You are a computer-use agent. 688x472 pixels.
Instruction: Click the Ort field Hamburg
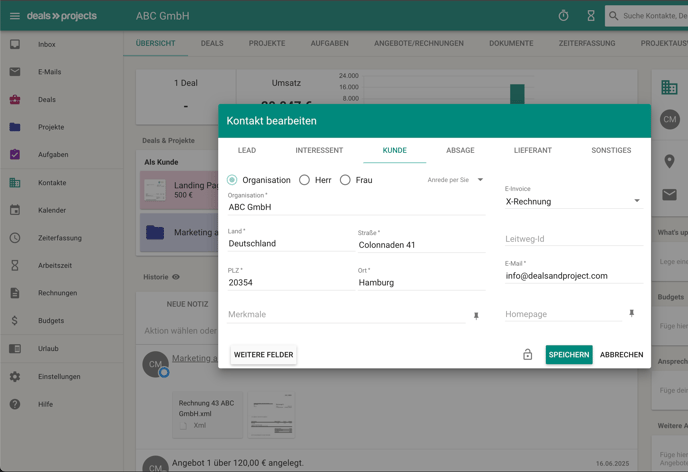pos(421,282)
